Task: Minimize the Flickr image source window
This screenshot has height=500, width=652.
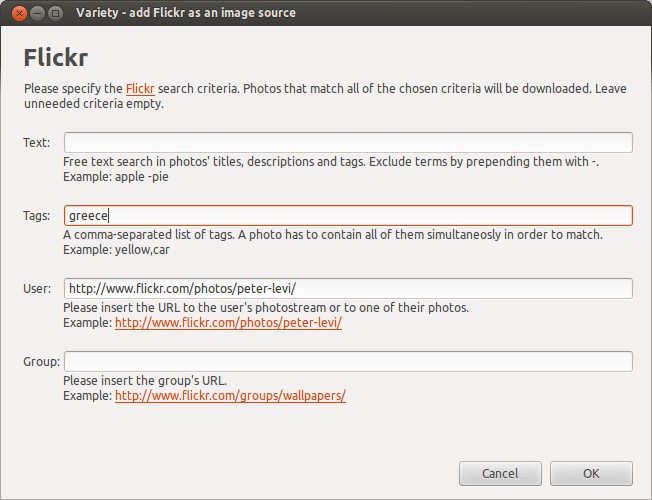Action: 36,13
